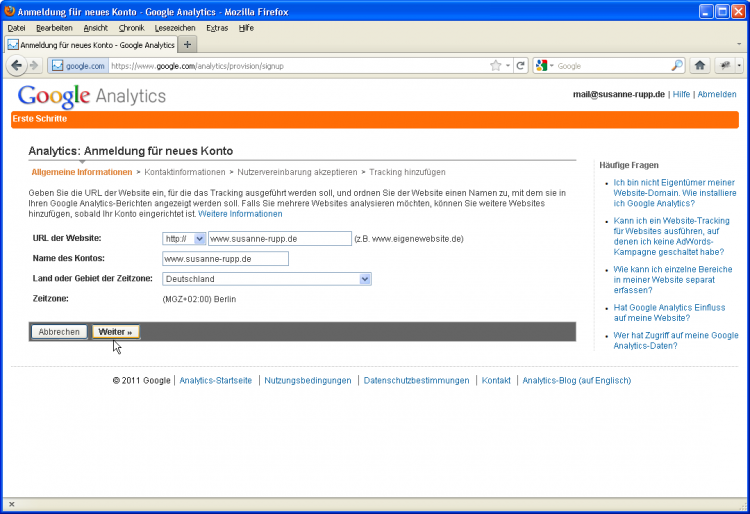Open a new tab with the plus button

187,45
